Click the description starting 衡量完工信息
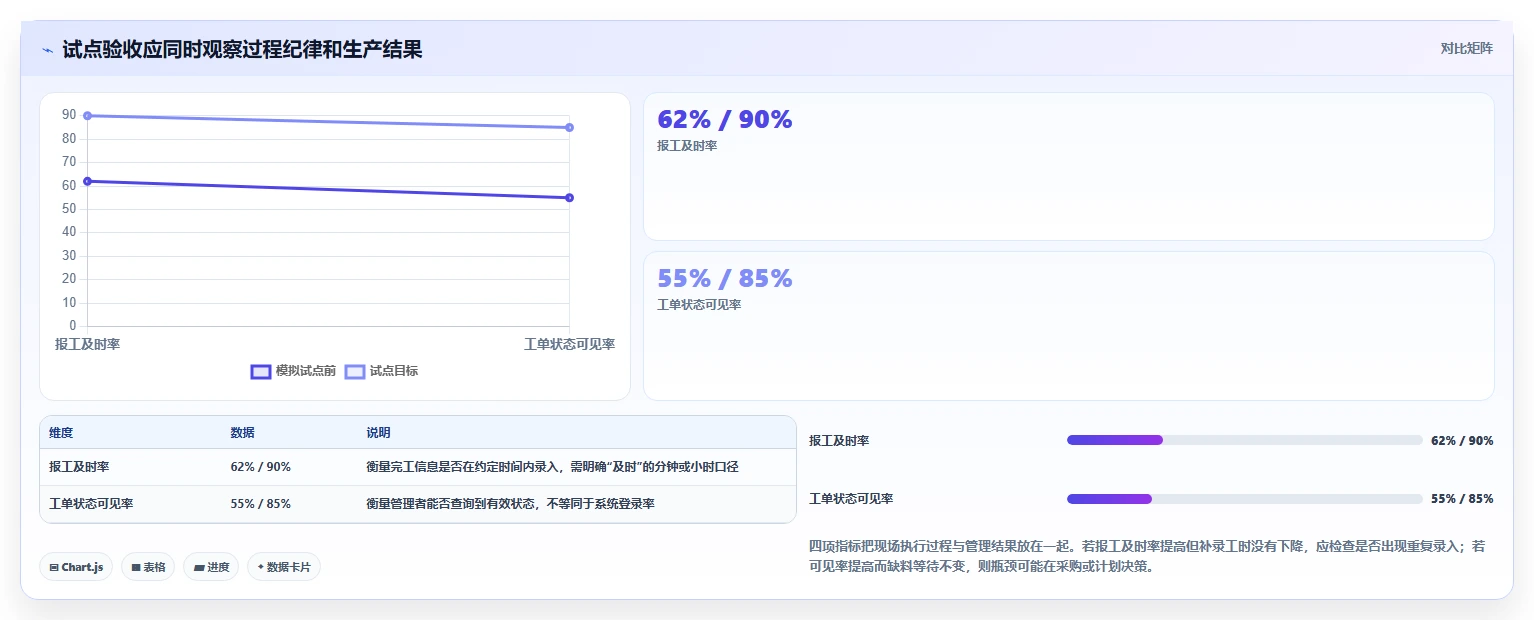This screenshot has height=620, width=1534. coord(552,467)
